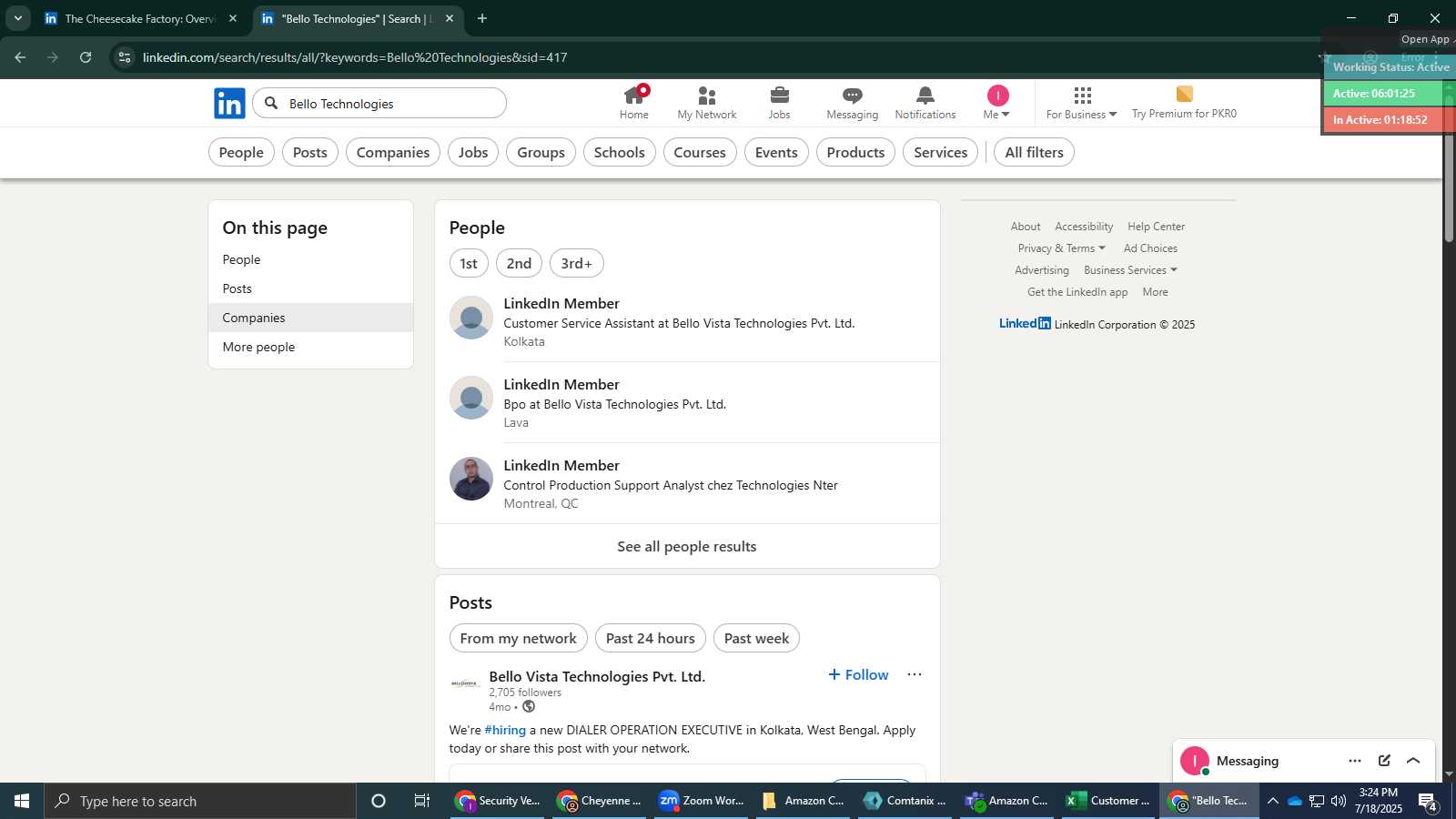Screen dimensions: 1456x819
Task: Open a new browser tab
Action: pos(482,18)
